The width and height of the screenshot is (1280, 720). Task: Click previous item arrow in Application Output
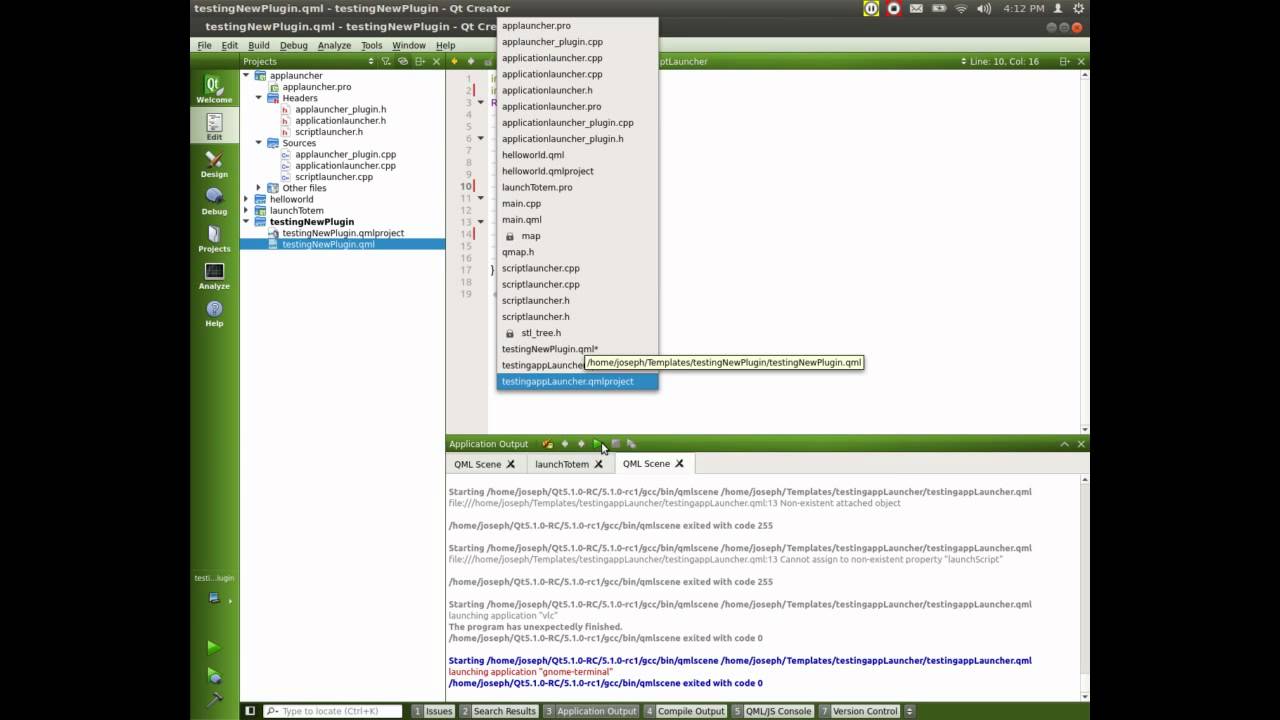click(564, 444)
